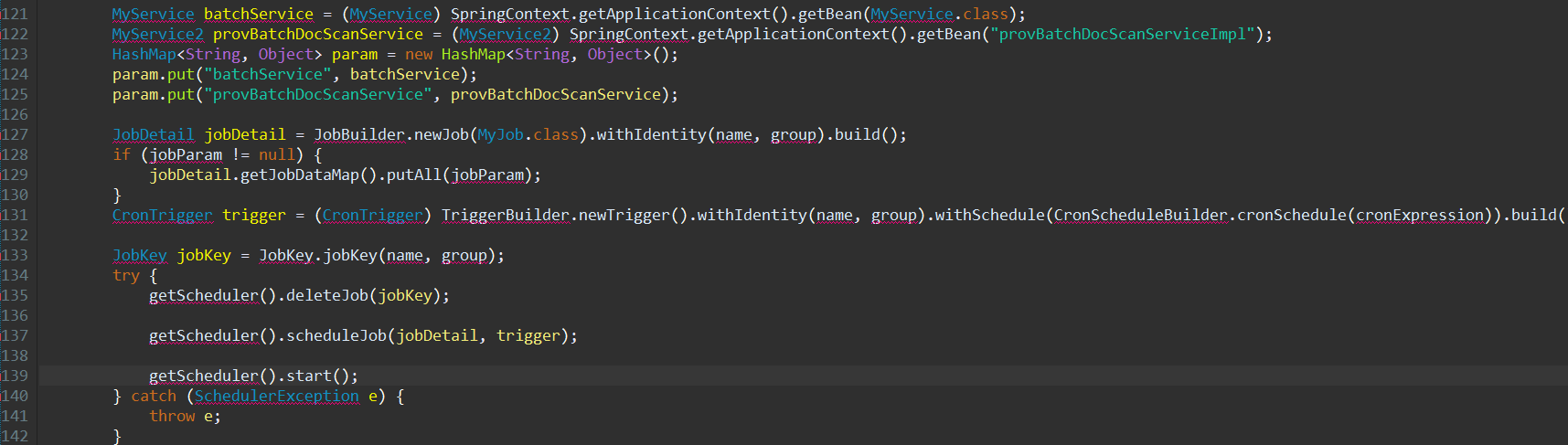Click the cronExpression argument
This screenshot has height=445, width=1568.
click(x=1420, y=215)
